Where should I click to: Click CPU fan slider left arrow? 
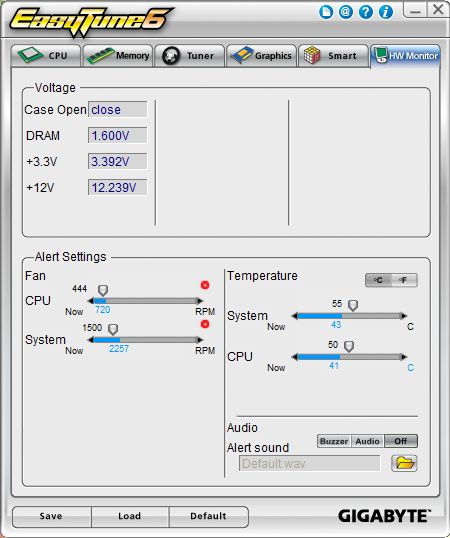[91, 301]
